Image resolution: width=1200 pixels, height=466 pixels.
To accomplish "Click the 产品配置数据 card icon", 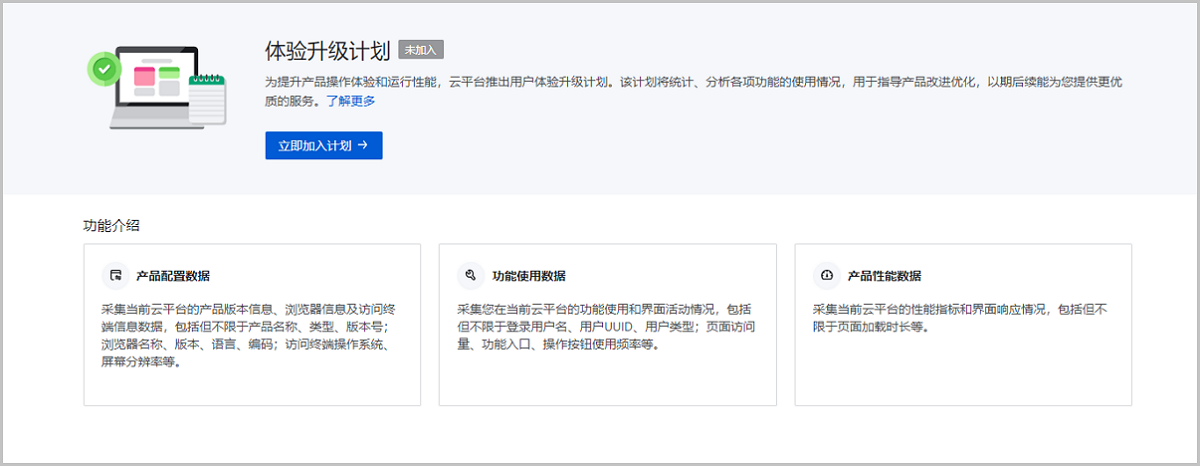I will pos(116,276).
